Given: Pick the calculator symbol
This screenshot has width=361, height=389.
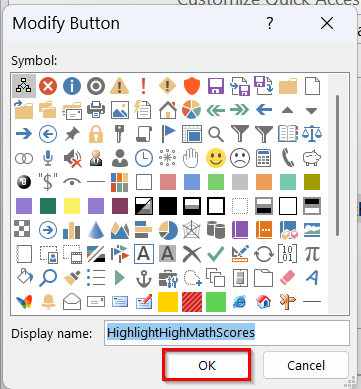Looking at the screenshot, I should point(264,158).
